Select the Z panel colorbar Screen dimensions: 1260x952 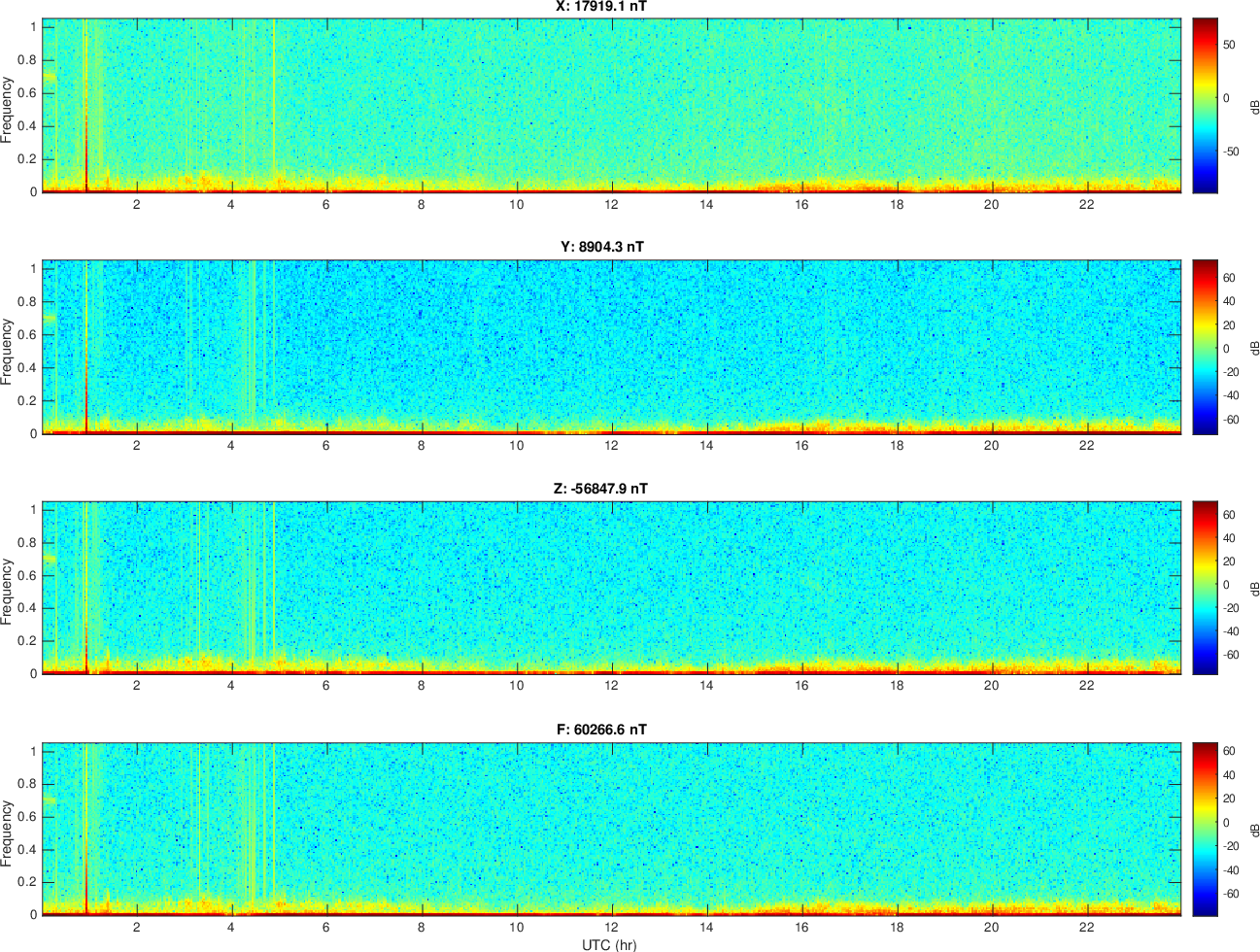click(1205, 588)
